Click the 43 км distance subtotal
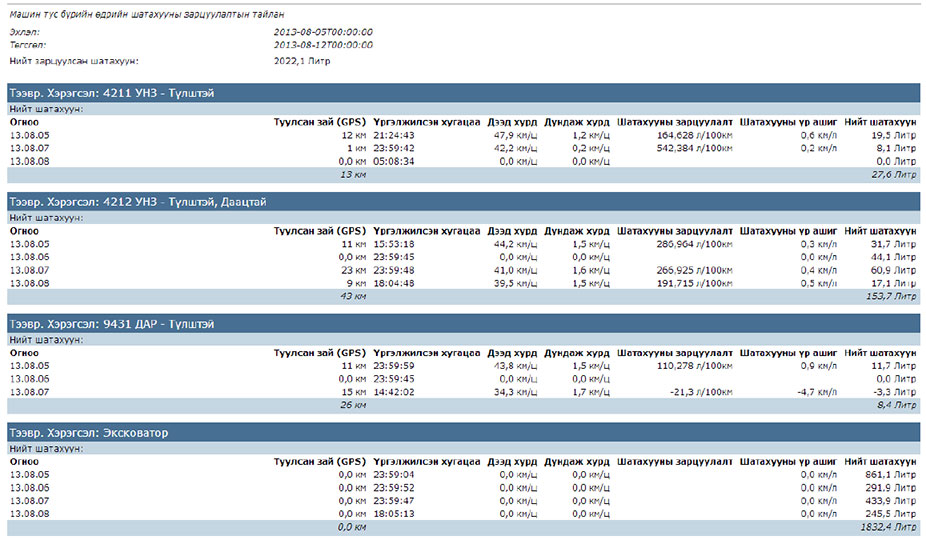This screenshot has height=544, width=926. coord(353,296)
